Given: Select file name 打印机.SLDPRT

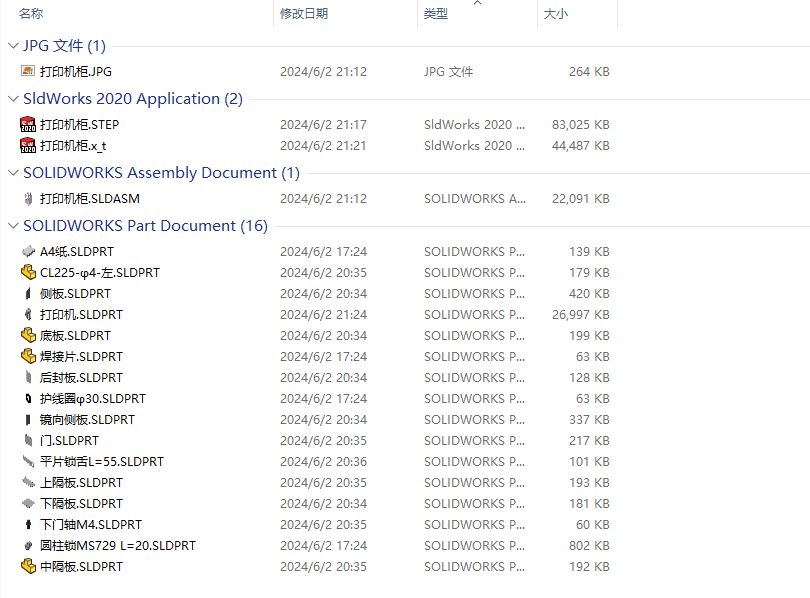Looking at the screenshot, I should coord(82,314).
